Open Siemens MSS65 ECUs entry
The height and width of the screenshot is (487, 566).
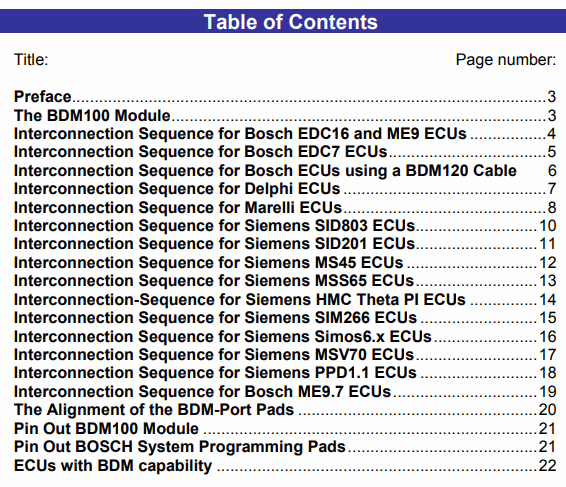(x=285, y=281)
